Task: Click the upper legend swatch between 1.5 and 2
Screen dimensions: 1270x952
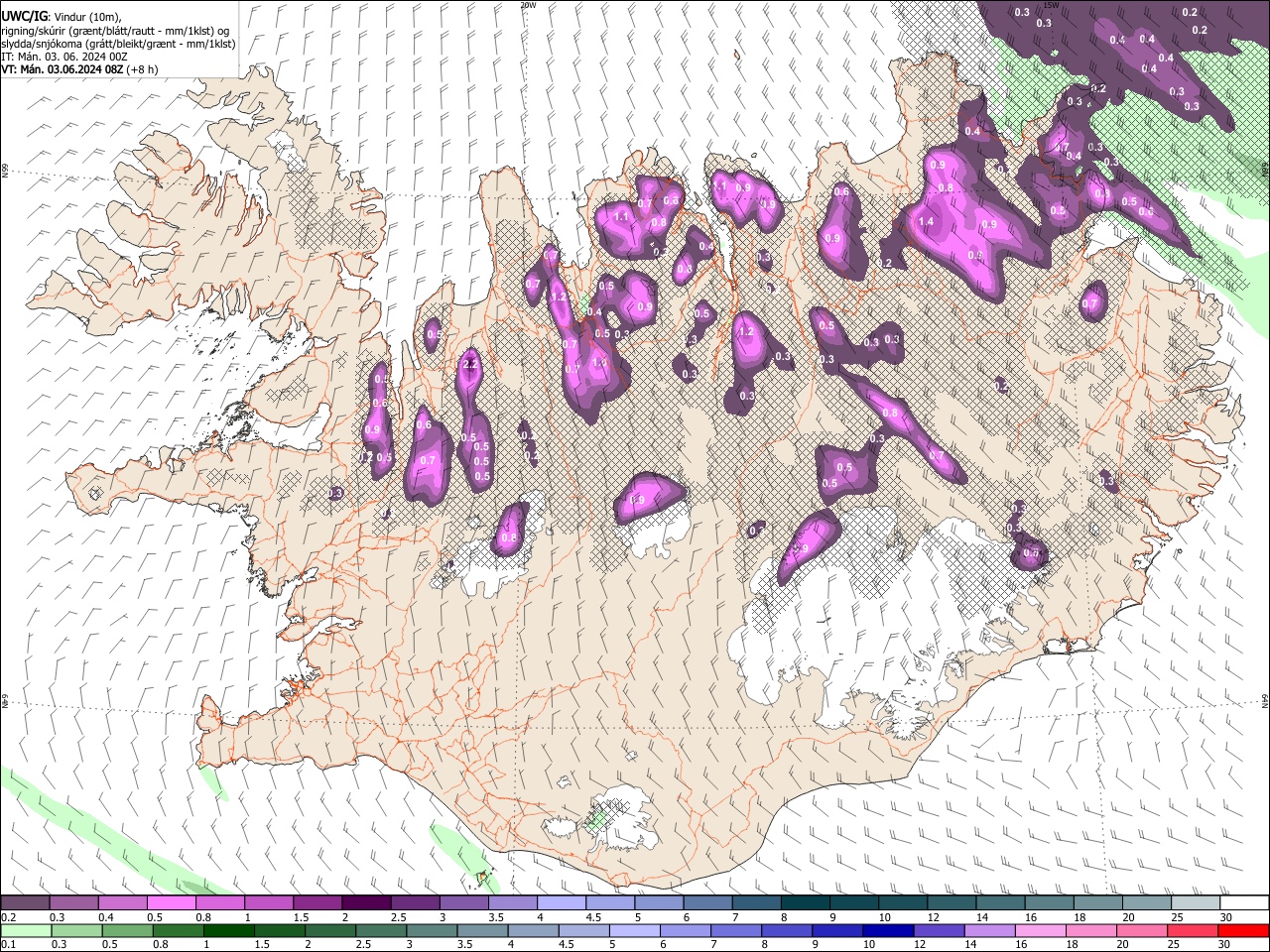Action: tap(317, 903)
